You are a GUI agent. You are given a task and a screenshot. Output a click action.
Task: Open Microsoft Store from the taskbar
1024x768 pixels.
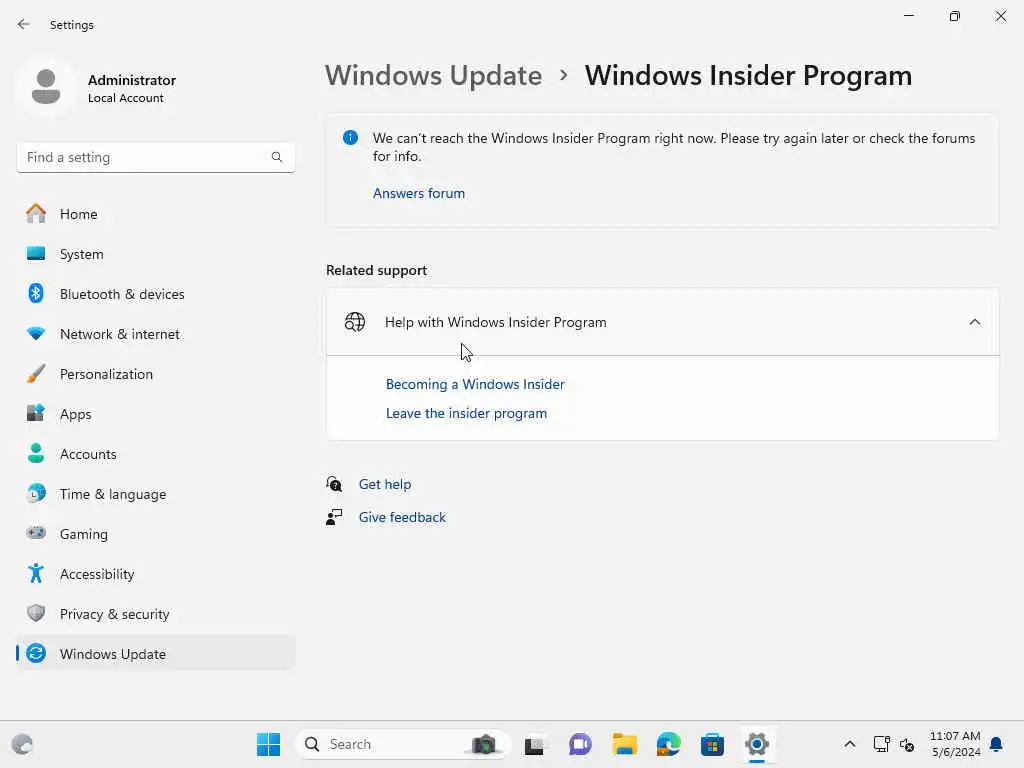point(712,744)
